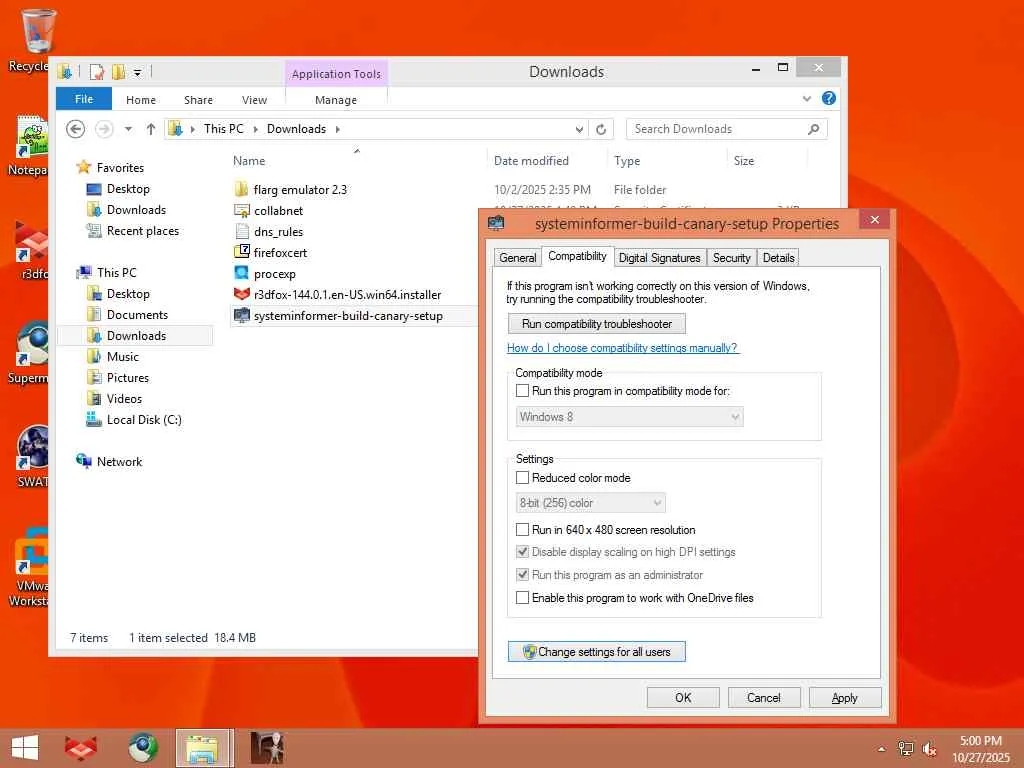
Task: Open r3dfox from the taskbar
Action: coord(81,748)
